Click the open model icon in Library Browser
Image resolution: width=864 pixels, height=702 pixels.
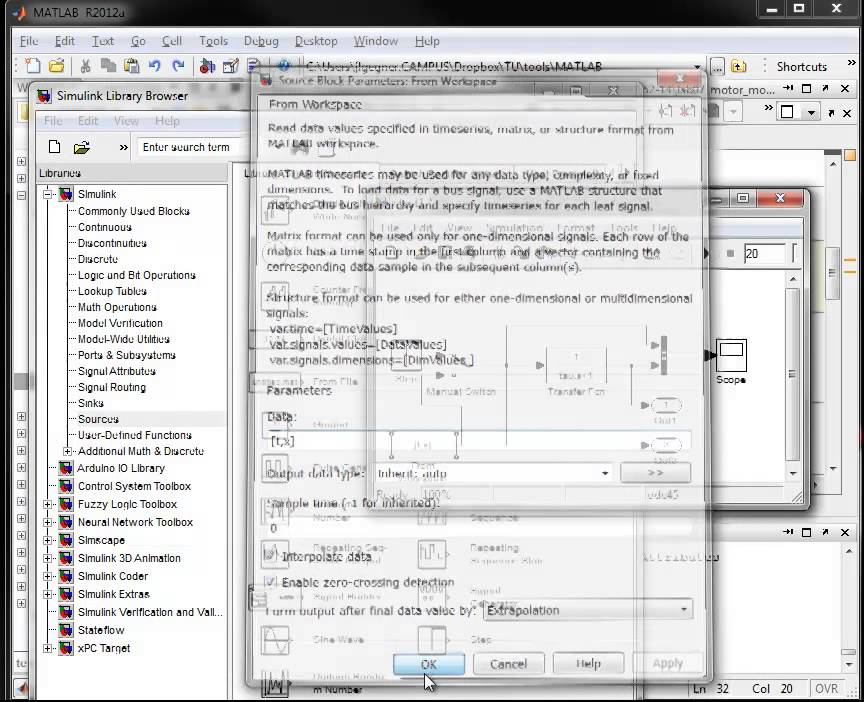coord(82,147)
